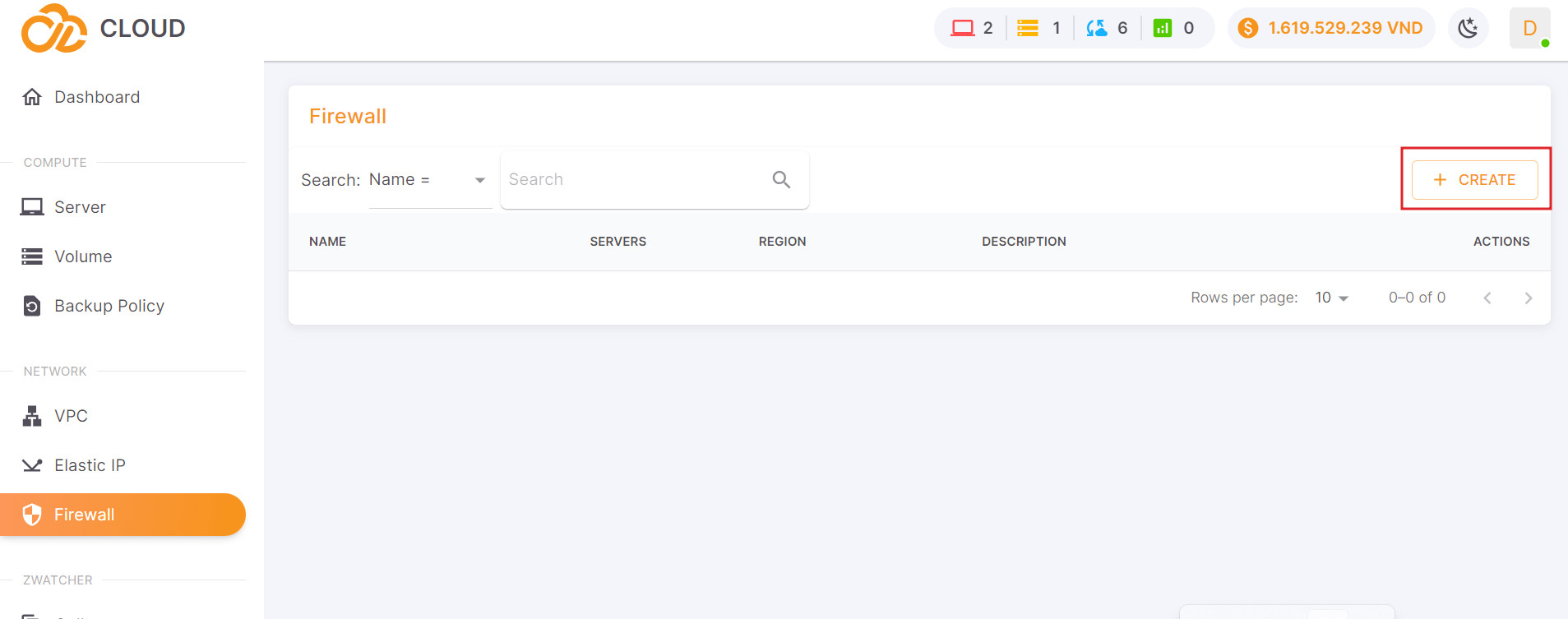Sort by DESCRIPTION column header
The image size is (1568, 619).
[1024, 242]
